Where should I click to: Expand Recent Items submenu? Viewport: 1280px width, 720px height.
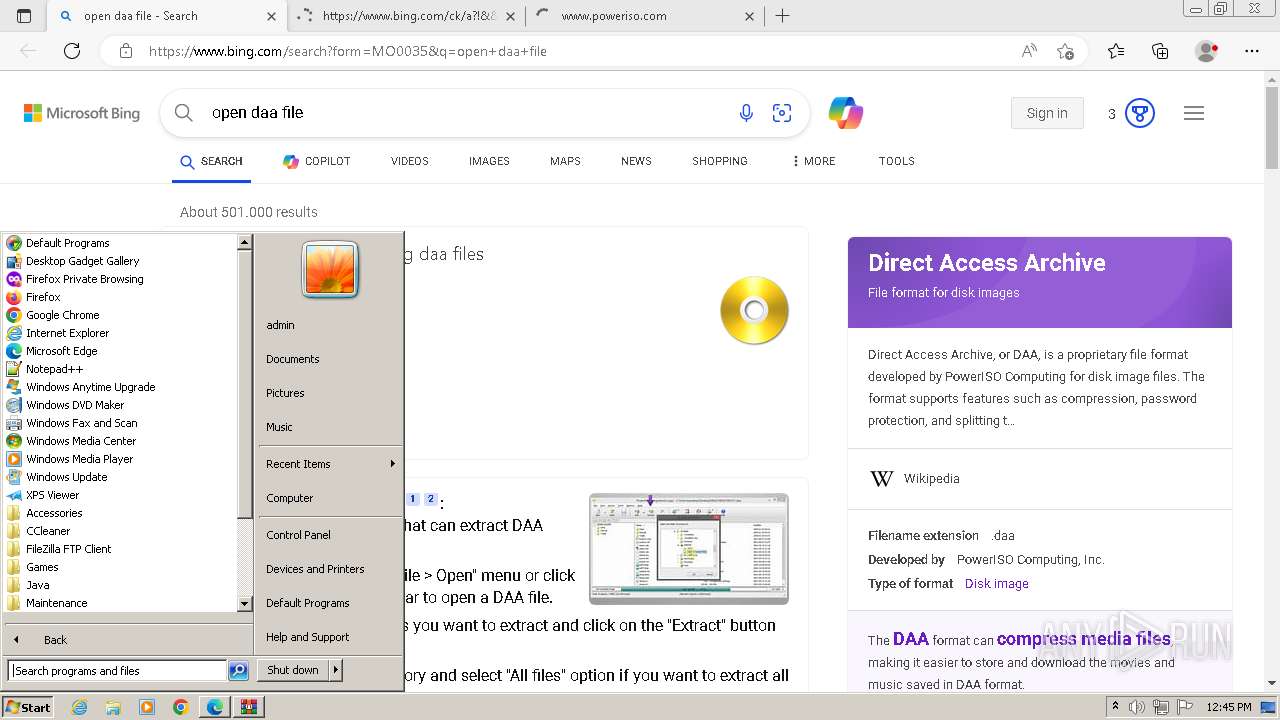[330, 464]
